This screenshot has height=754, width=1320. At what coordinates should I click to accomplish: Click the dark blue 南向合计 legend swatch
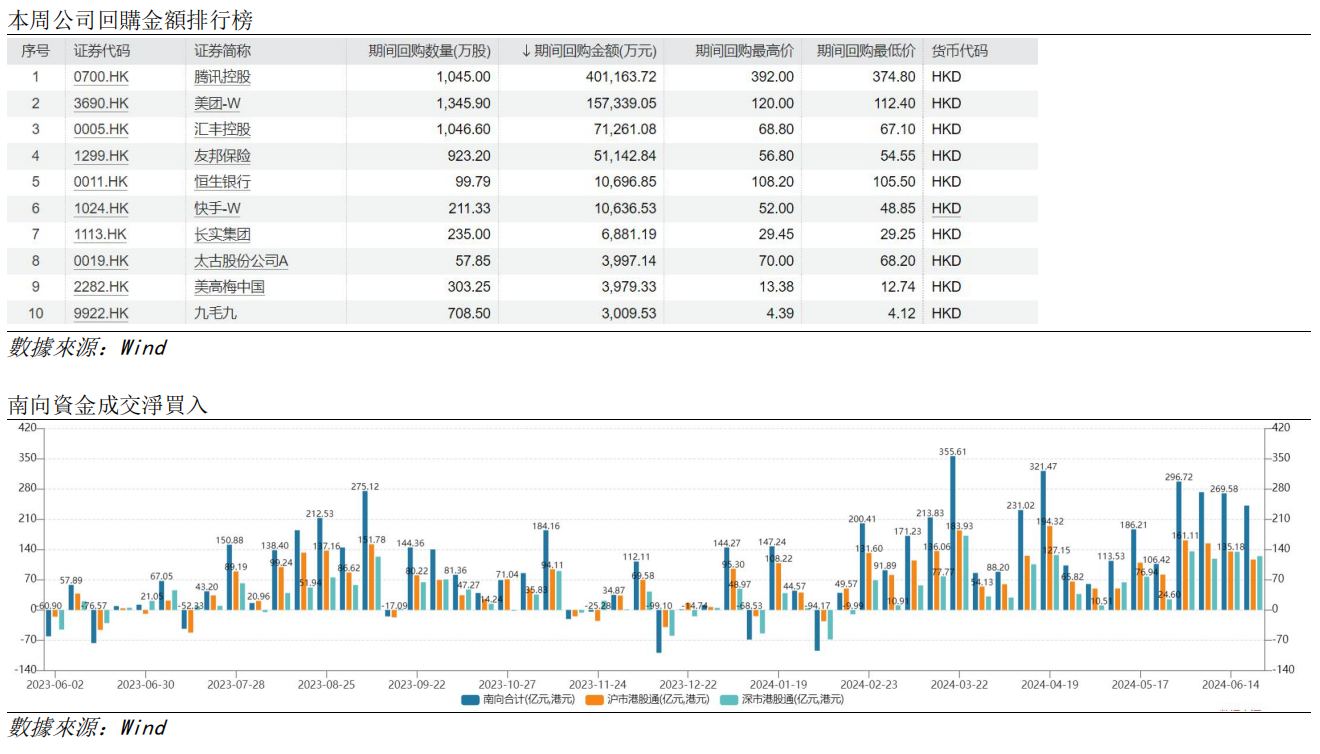click(x=470, y=700)
